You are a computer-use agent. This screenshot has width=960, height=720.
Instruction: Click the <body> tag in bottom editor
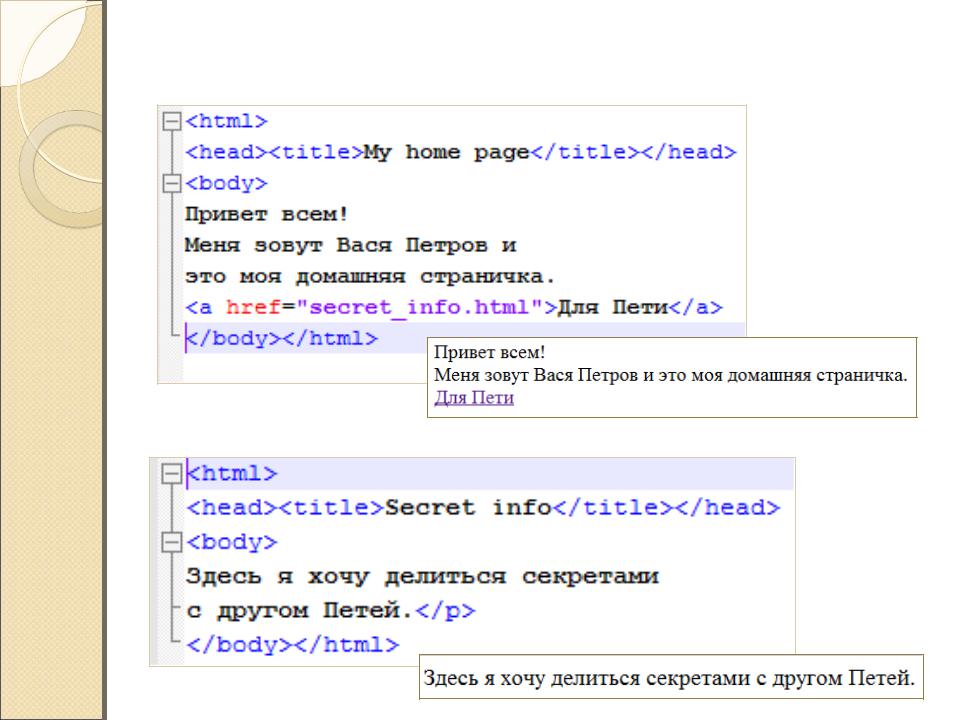tap(231, 542)
